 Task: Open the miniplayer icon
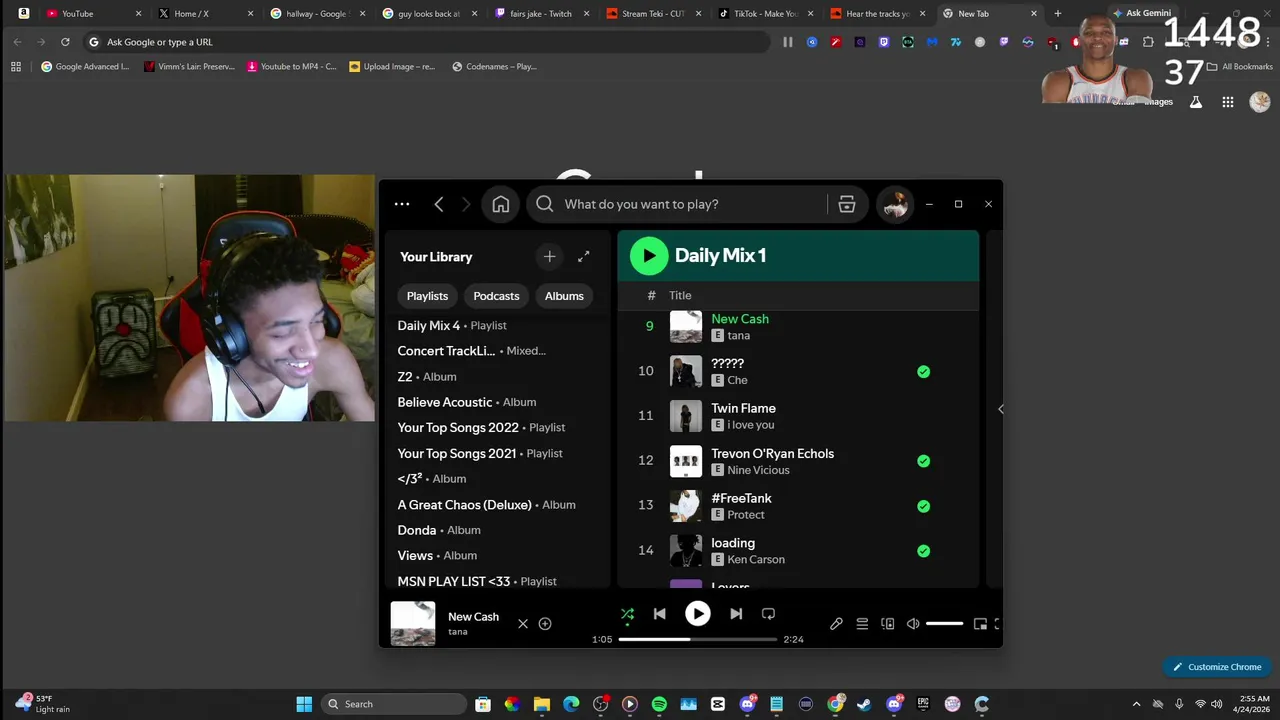[x=980, y=624]
